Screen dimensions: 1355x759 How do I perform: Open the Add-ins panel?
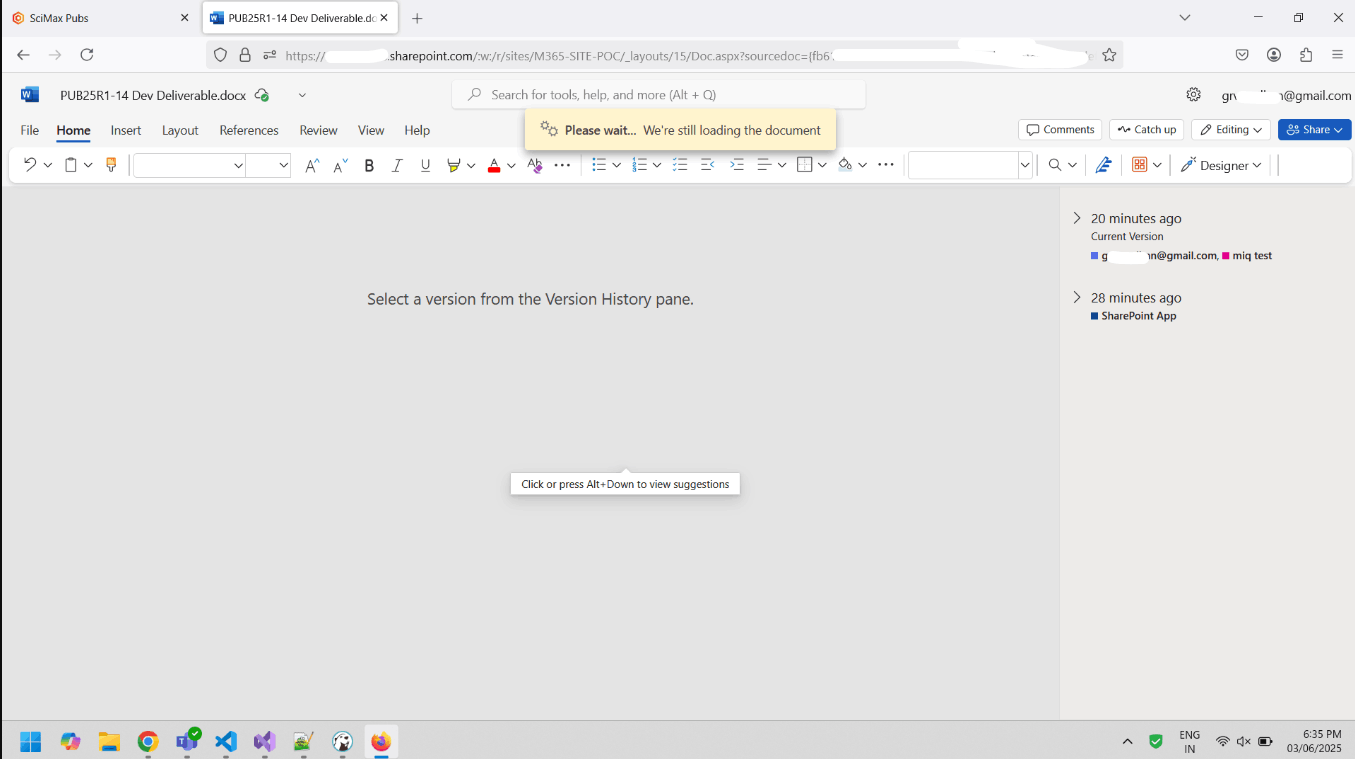1141,164
